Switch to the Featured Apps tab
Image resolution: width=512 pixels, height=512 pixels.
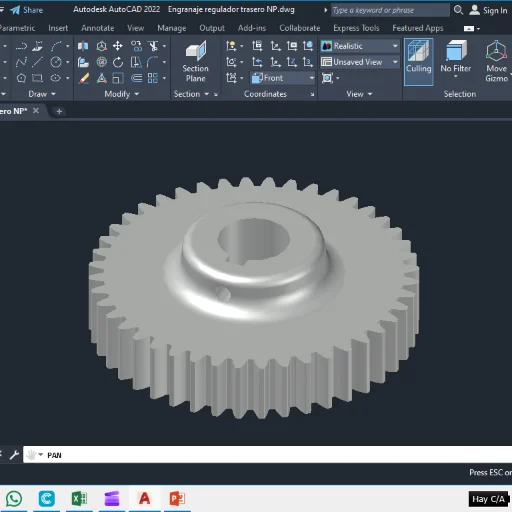coord(418,28)
